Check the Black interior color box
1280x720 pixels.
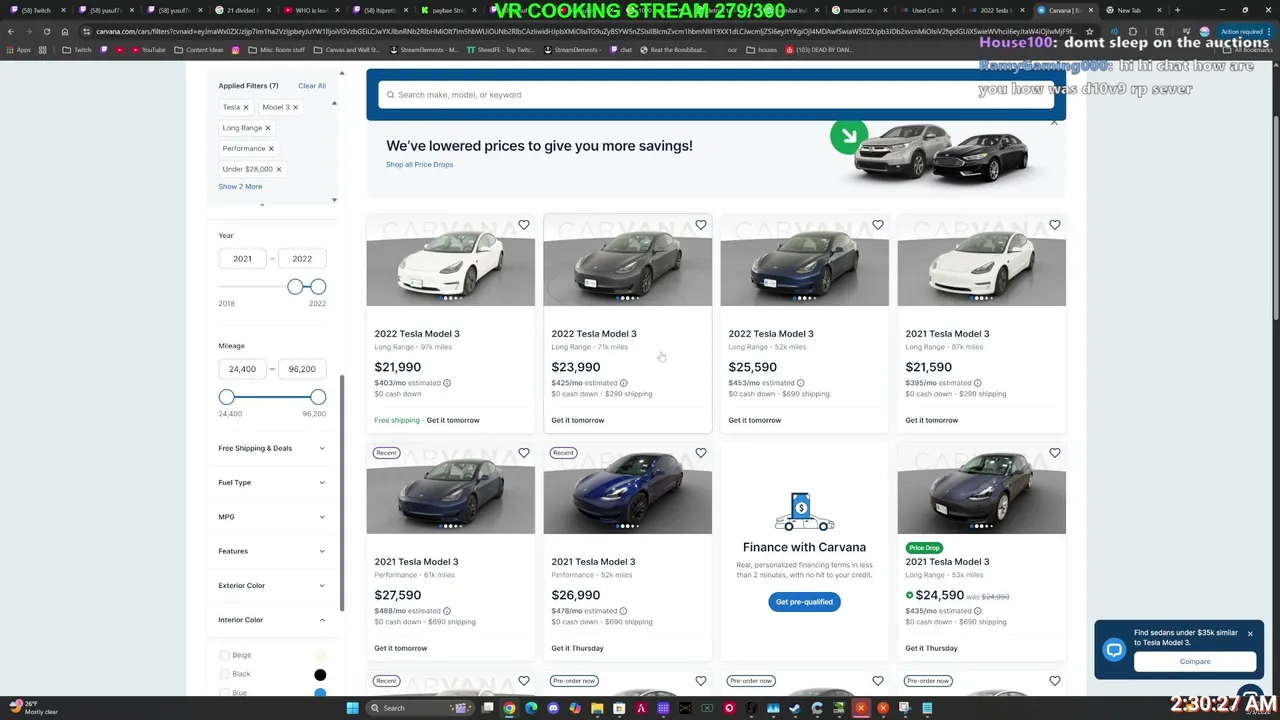coord(224,674)
